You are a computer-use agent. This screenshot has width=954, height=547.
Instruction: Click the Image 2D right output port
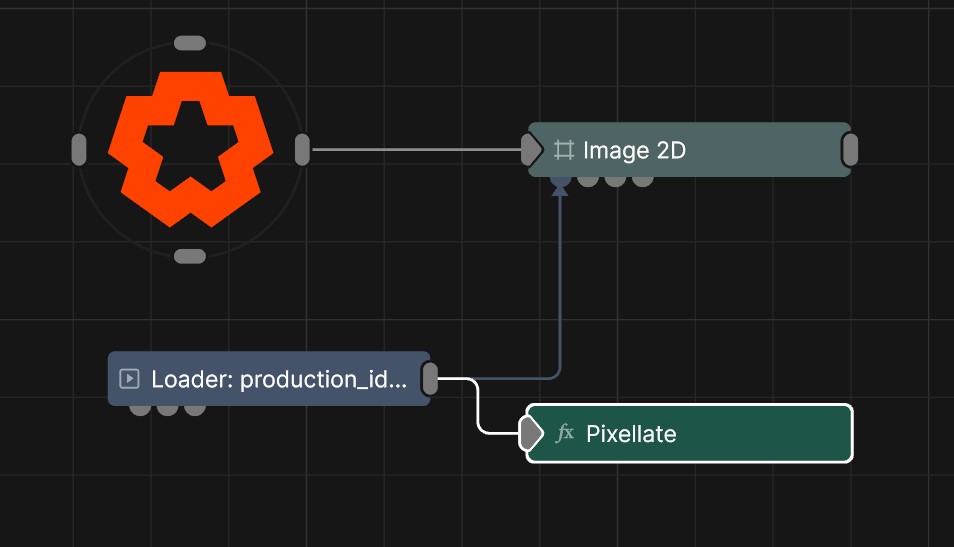tap(850, 150)
